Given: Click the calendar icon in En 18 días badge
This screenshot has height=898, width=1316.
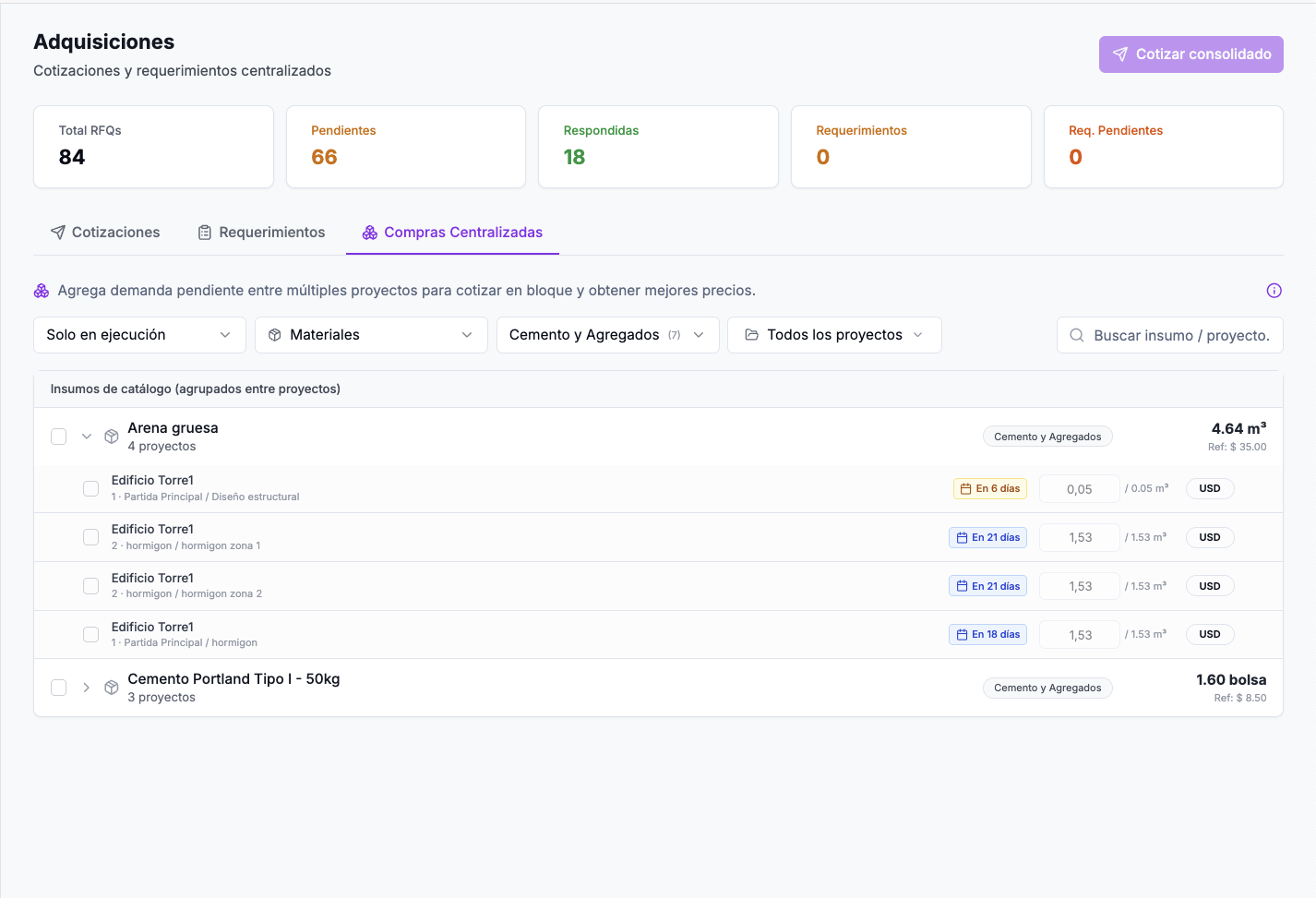Looking at the screenshot, I should pyautogui.click(x=962, y=635).
